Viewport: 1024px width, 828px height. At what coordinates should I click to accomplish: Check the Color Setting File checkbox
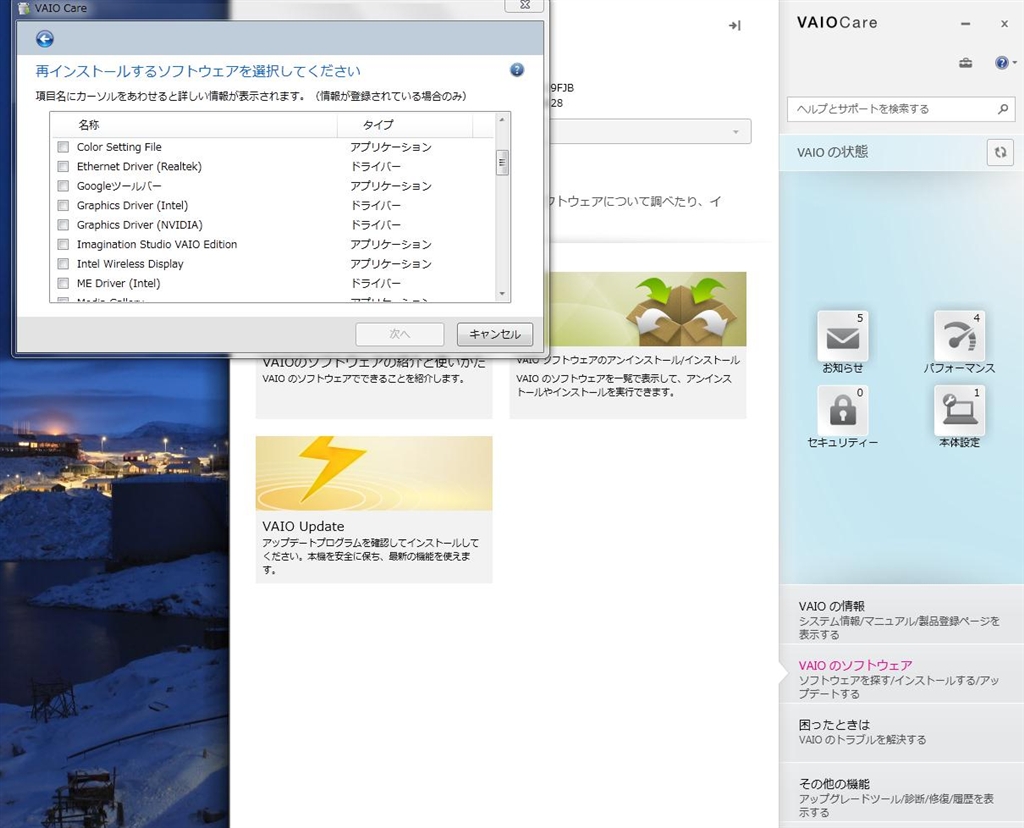tap(63, 147)
